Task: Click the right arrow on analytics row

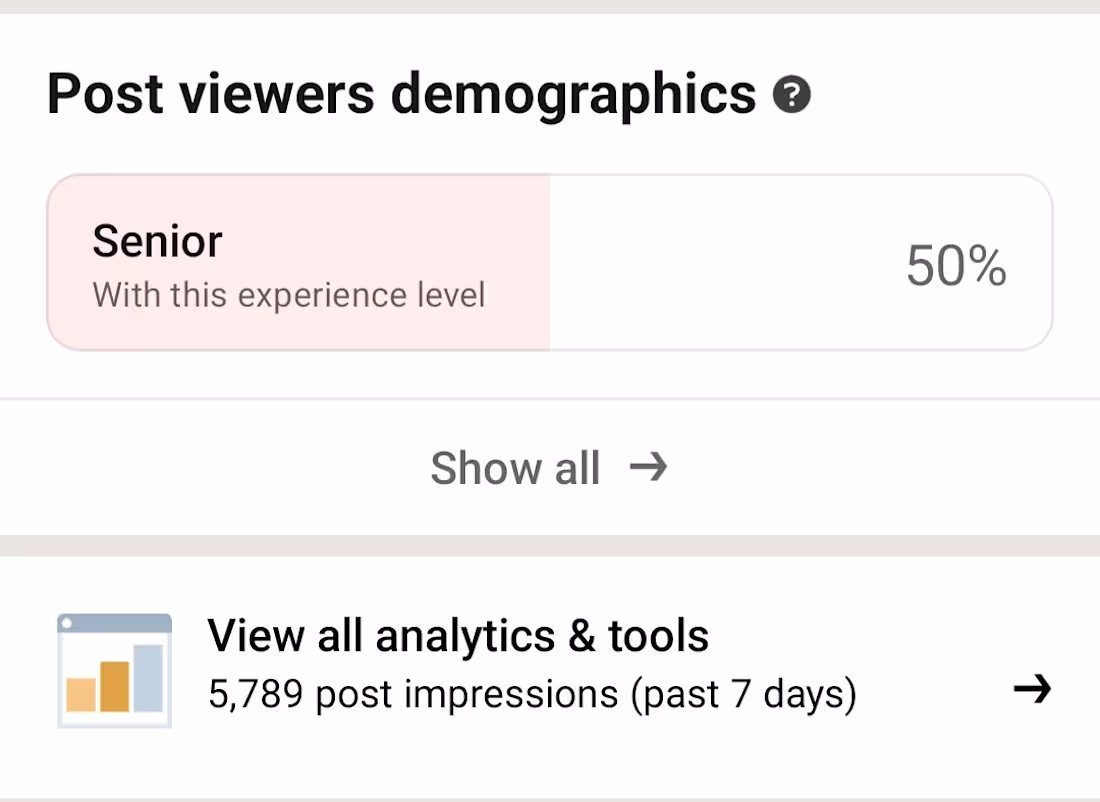Action: [1032, 688]
